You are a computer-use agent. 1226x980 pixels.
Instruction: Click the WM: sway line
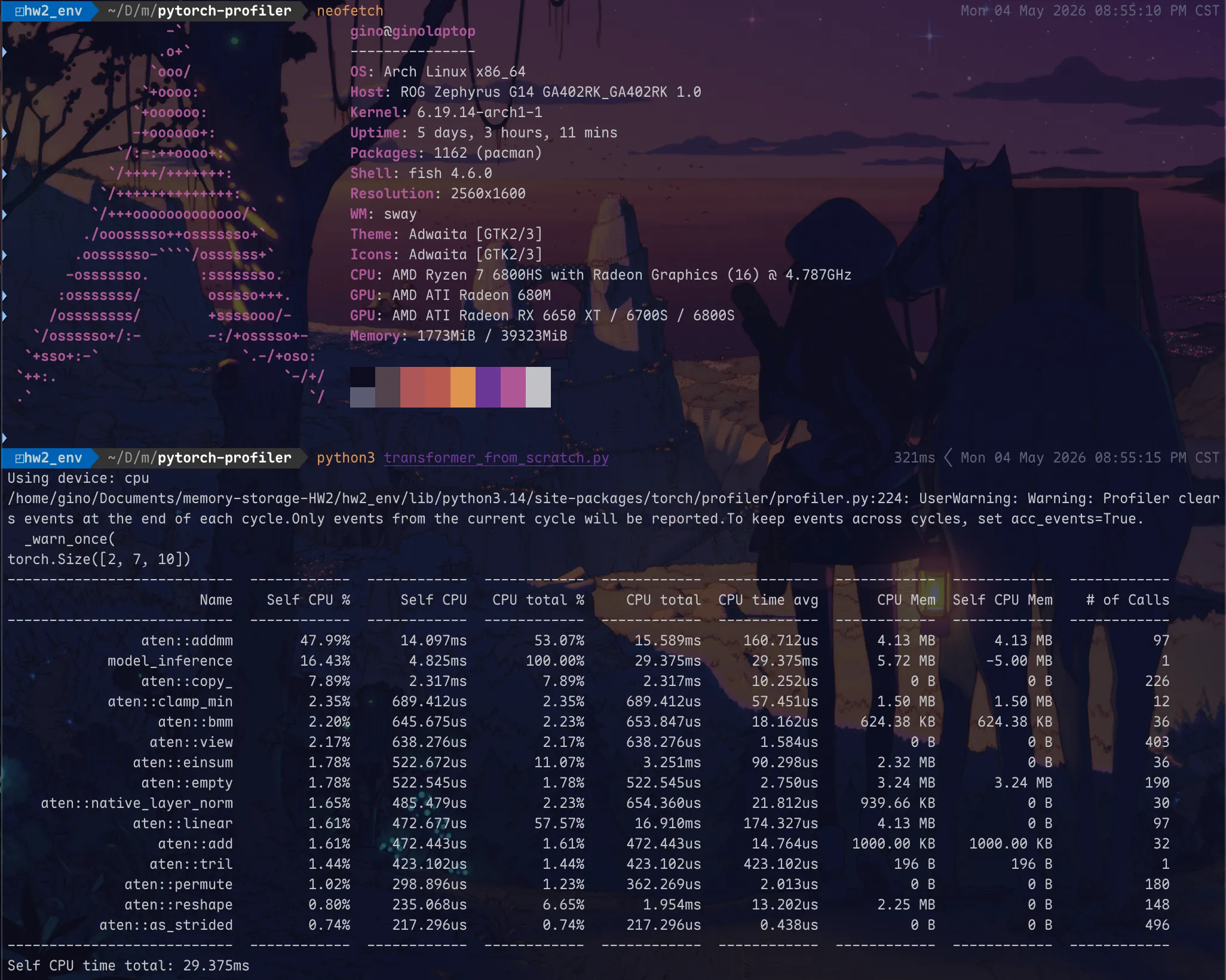point(384,214)
